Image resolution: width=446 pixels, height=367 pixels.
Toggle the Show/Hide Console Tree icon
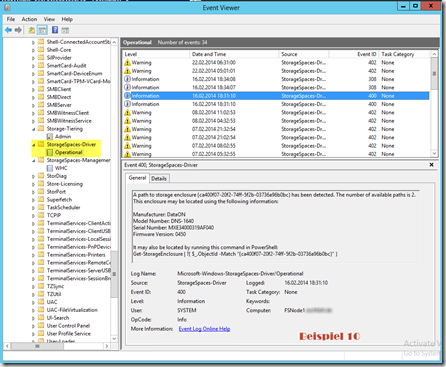42,30
